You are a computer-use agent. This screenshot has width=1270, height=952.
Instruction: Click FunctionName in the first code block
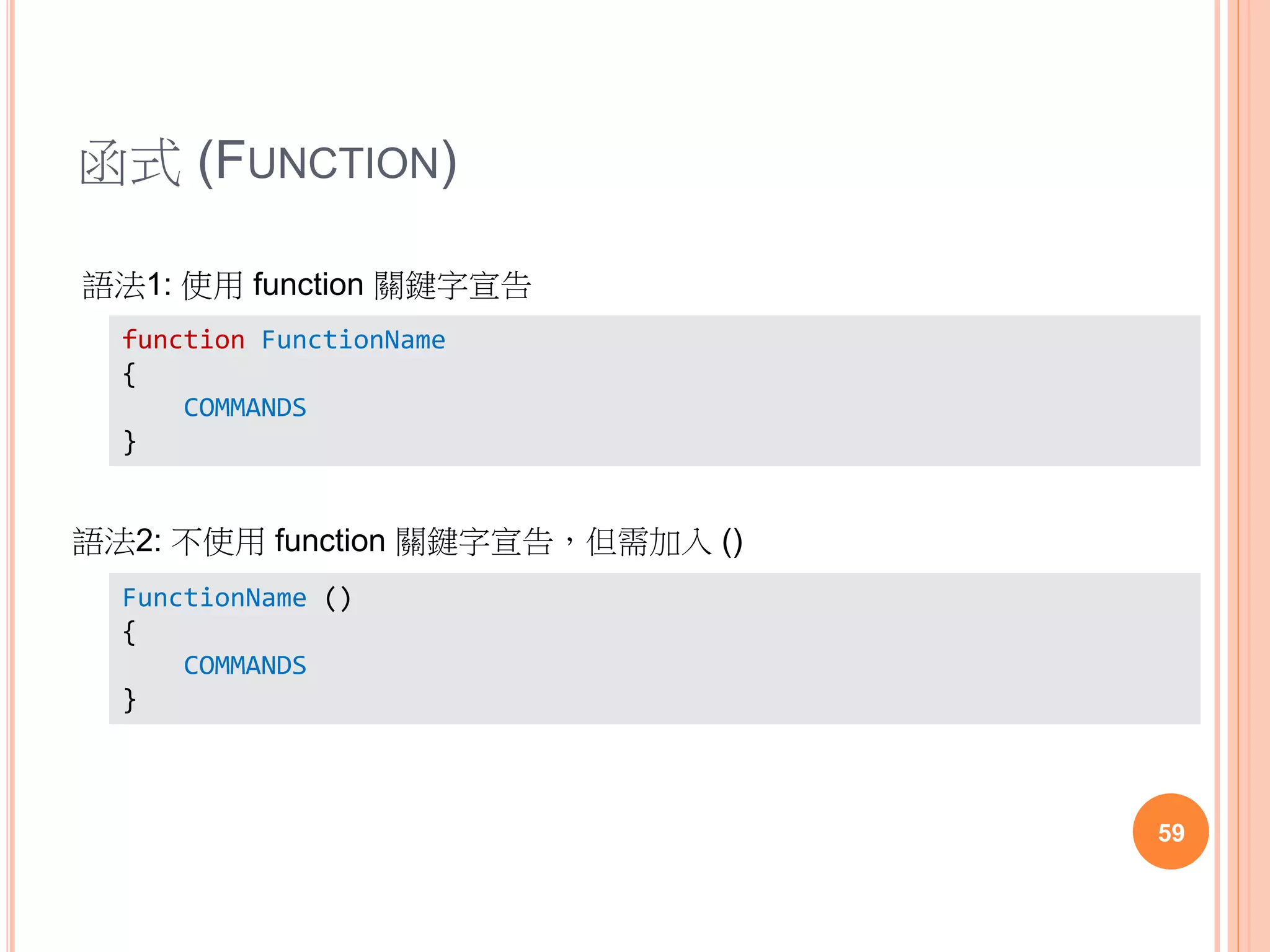point(353,340)
